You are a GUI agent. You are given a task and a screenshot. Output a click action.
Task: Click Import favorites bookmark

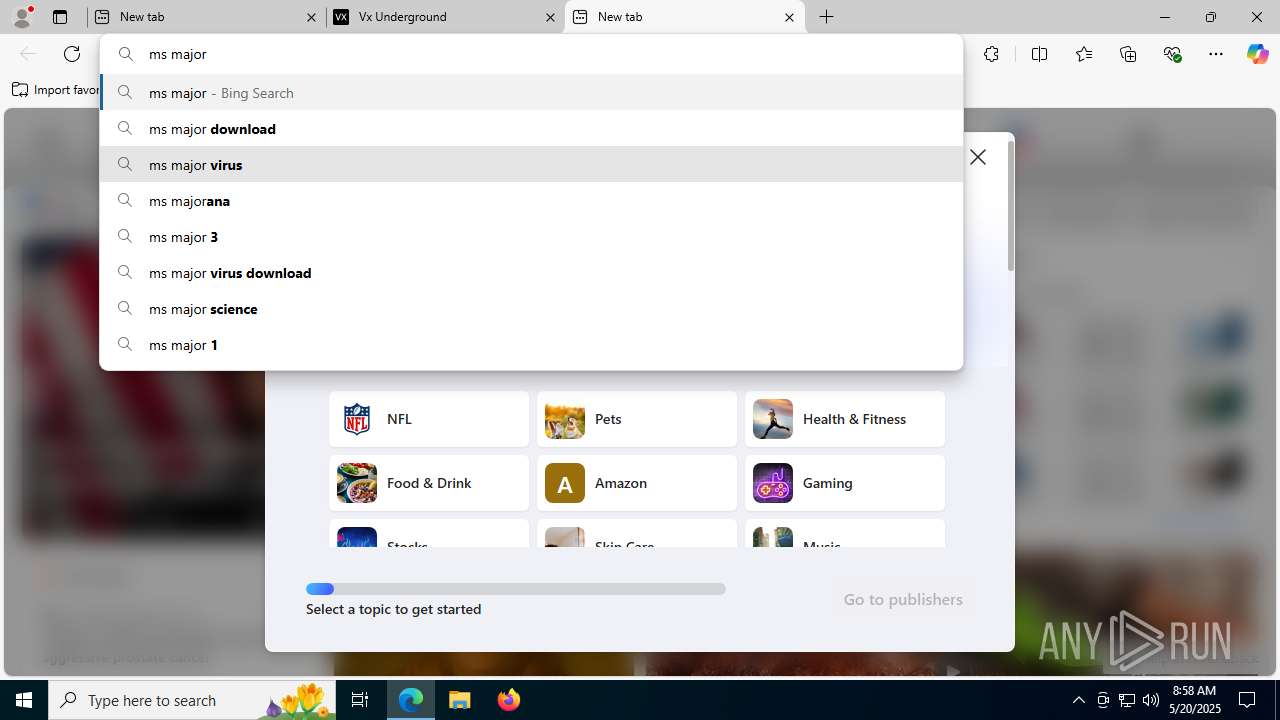[x=56, y=90]
